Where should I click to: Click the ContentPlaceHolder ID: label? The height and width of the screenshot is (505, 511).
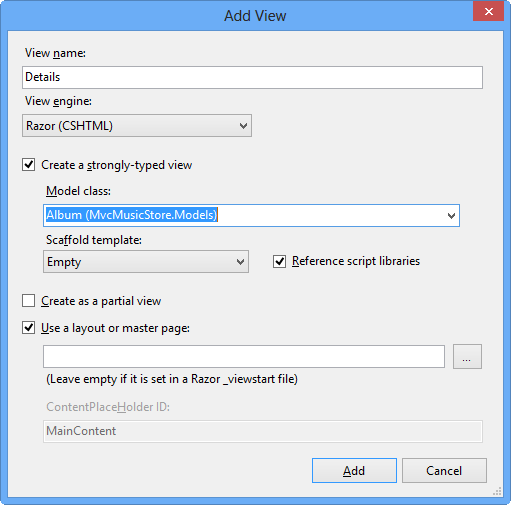[x=108, y=407]
